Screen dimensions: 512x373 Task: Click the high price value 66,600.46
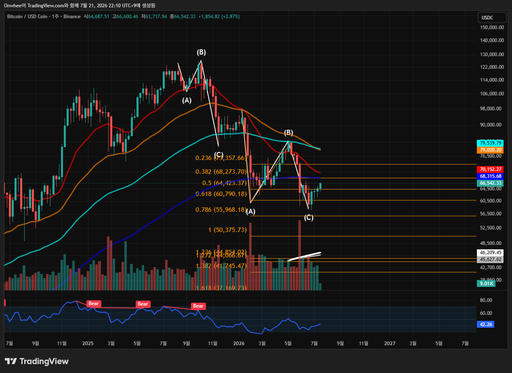tap(127, 16)
